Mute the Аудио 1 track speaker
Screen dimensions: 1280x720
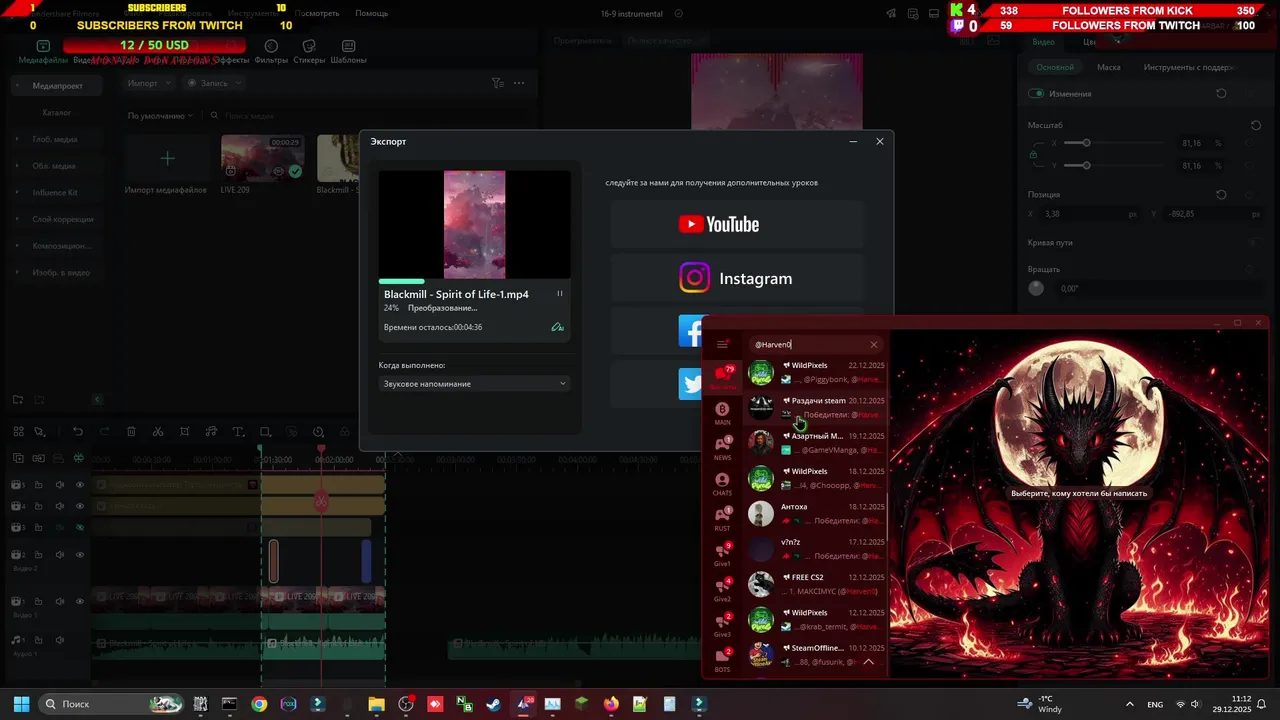pyautogui.click(x=59, y=640)
